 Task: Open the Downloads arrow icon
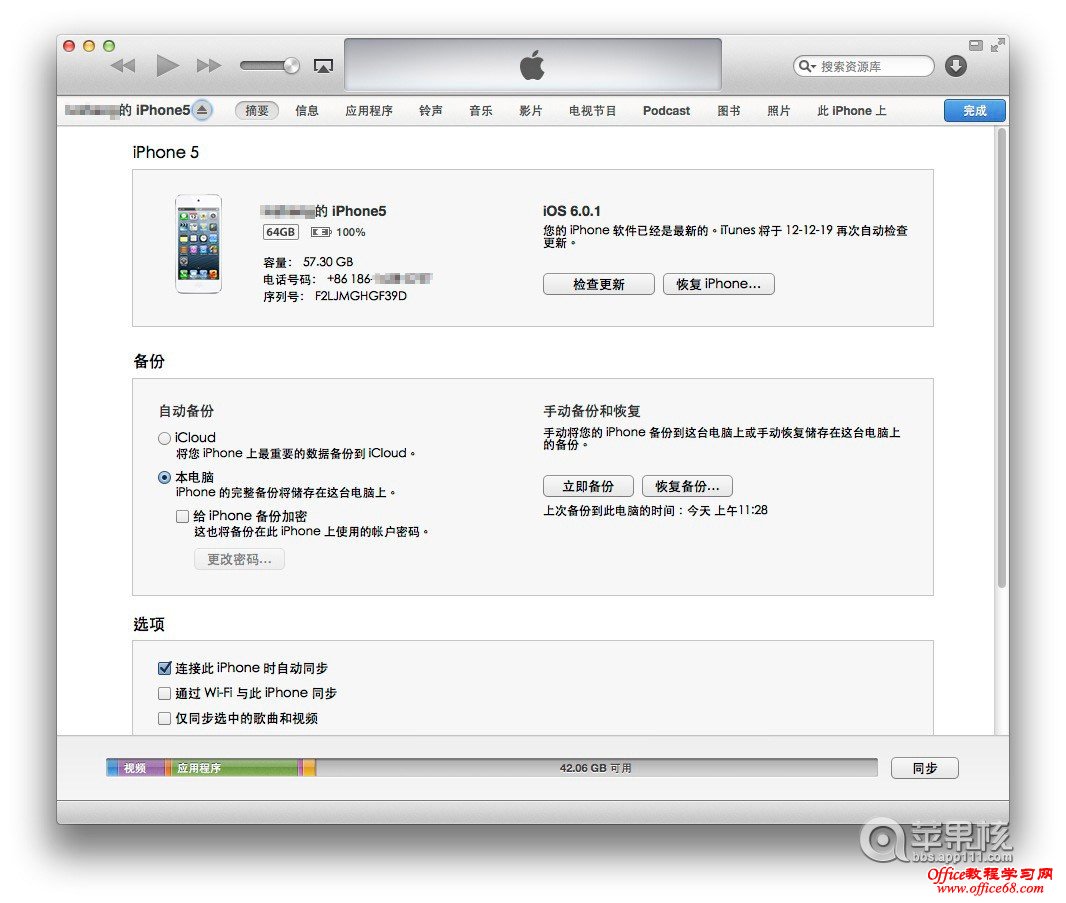(955, 65)
